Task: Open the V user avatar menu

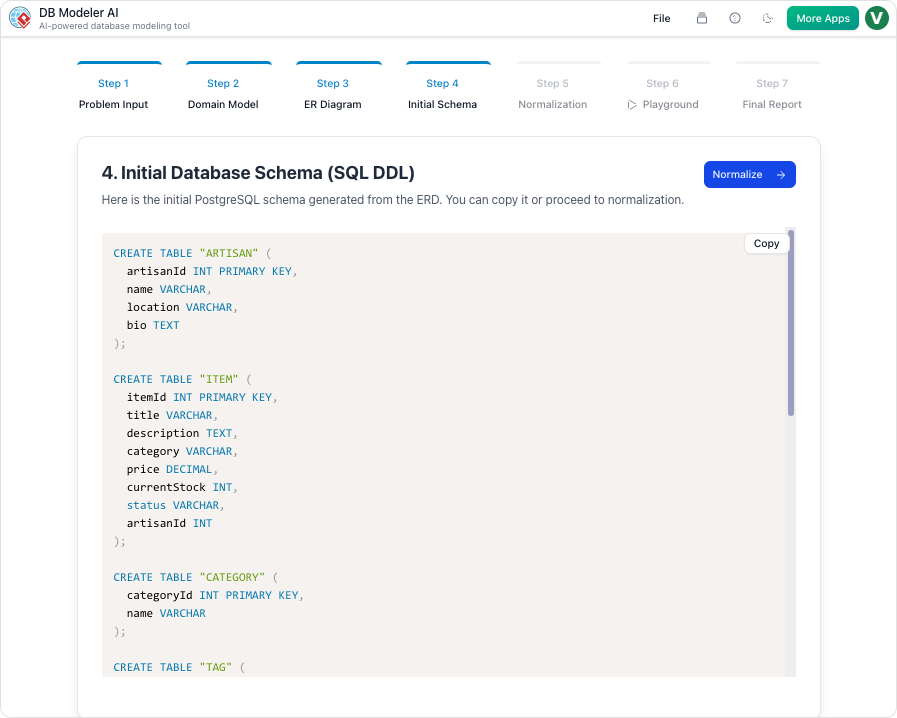Action: (x=877, y=18)
